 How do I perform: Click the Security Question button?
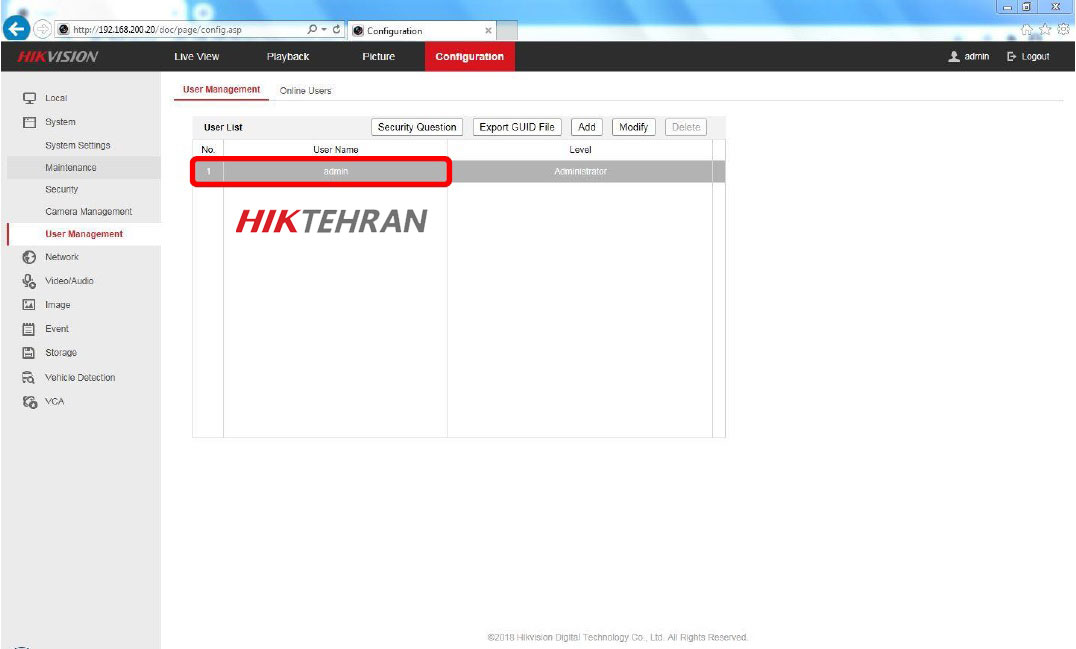coord(417,127)
